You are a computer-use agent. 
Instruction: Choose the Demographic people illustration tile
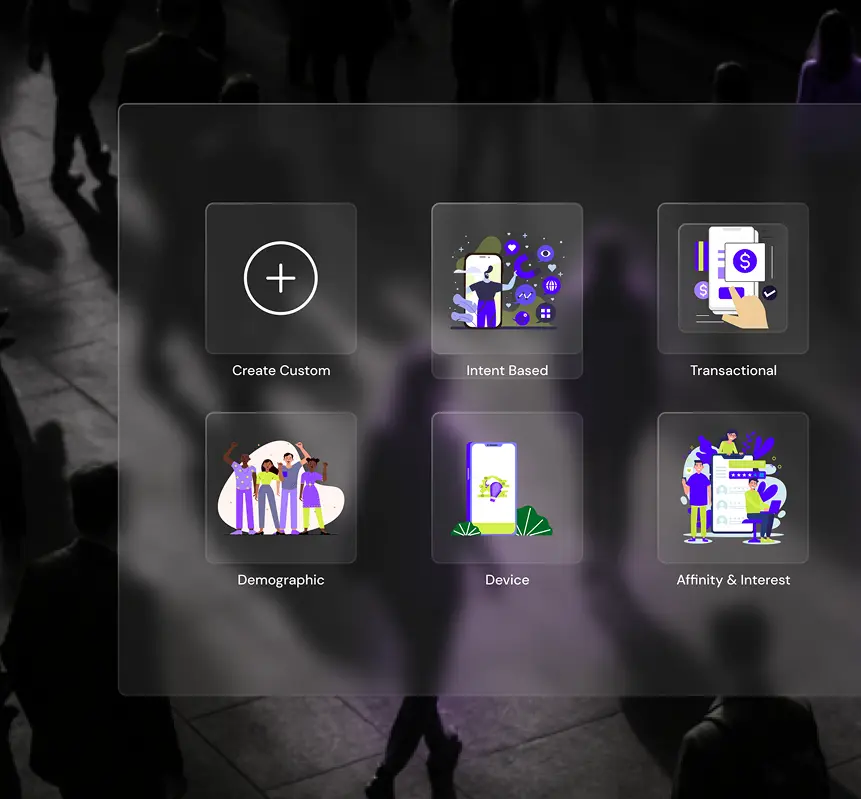pyautogui.click(x=281, y=488)
